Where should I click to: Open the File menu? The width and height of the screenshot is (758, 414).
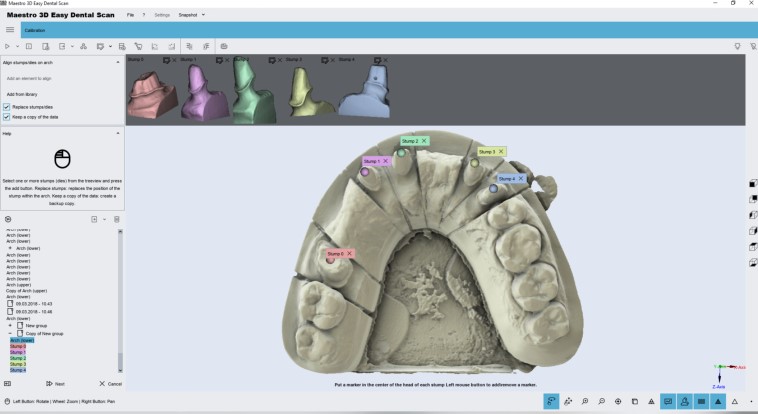(x=131, y=15)
